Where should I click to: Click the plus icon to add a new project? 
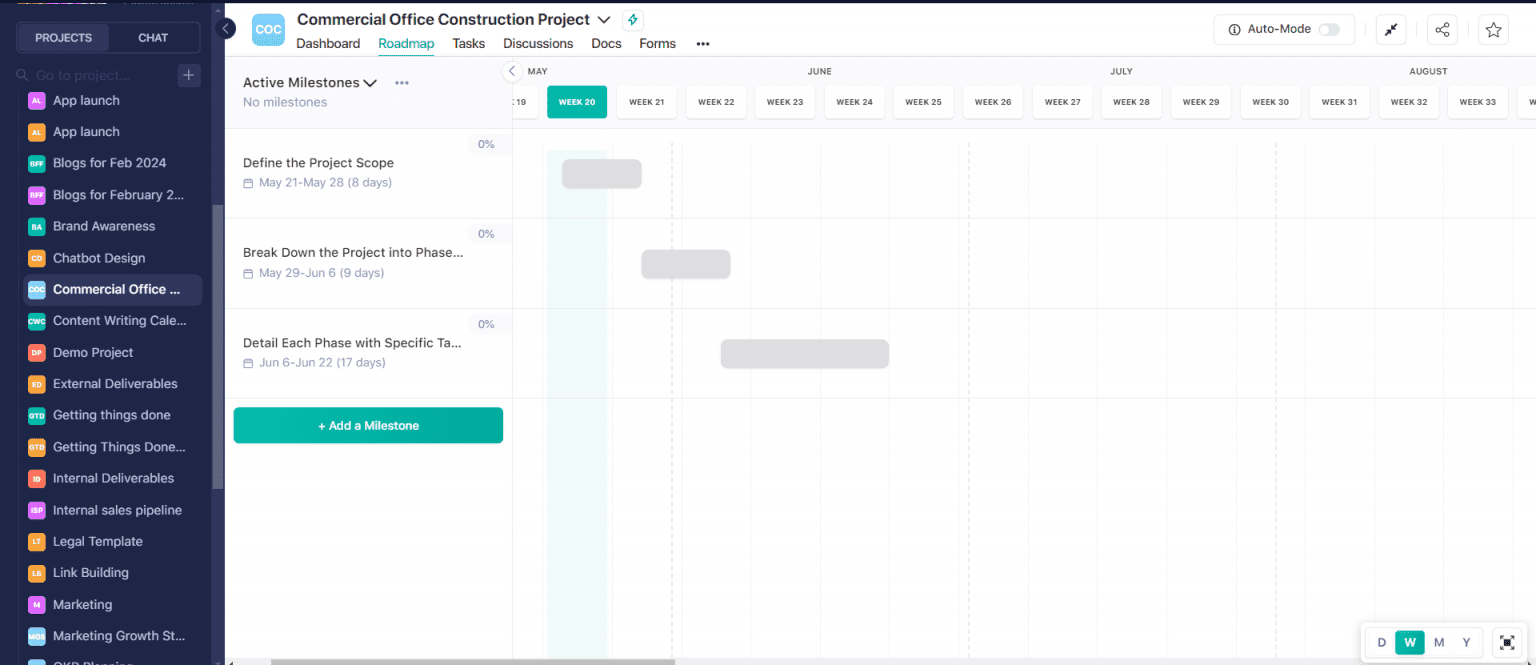[189, 75]
